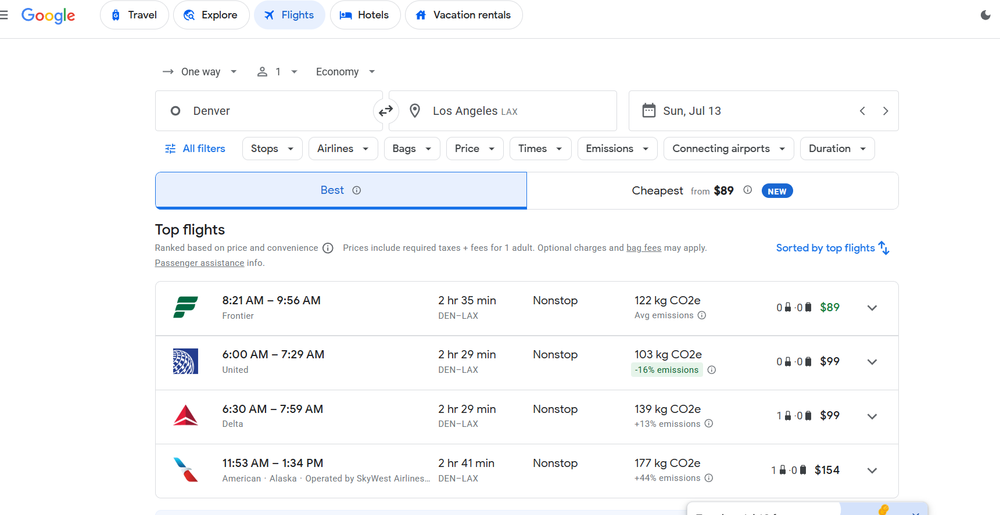Swap origin and destination airports

pos(386,111)
